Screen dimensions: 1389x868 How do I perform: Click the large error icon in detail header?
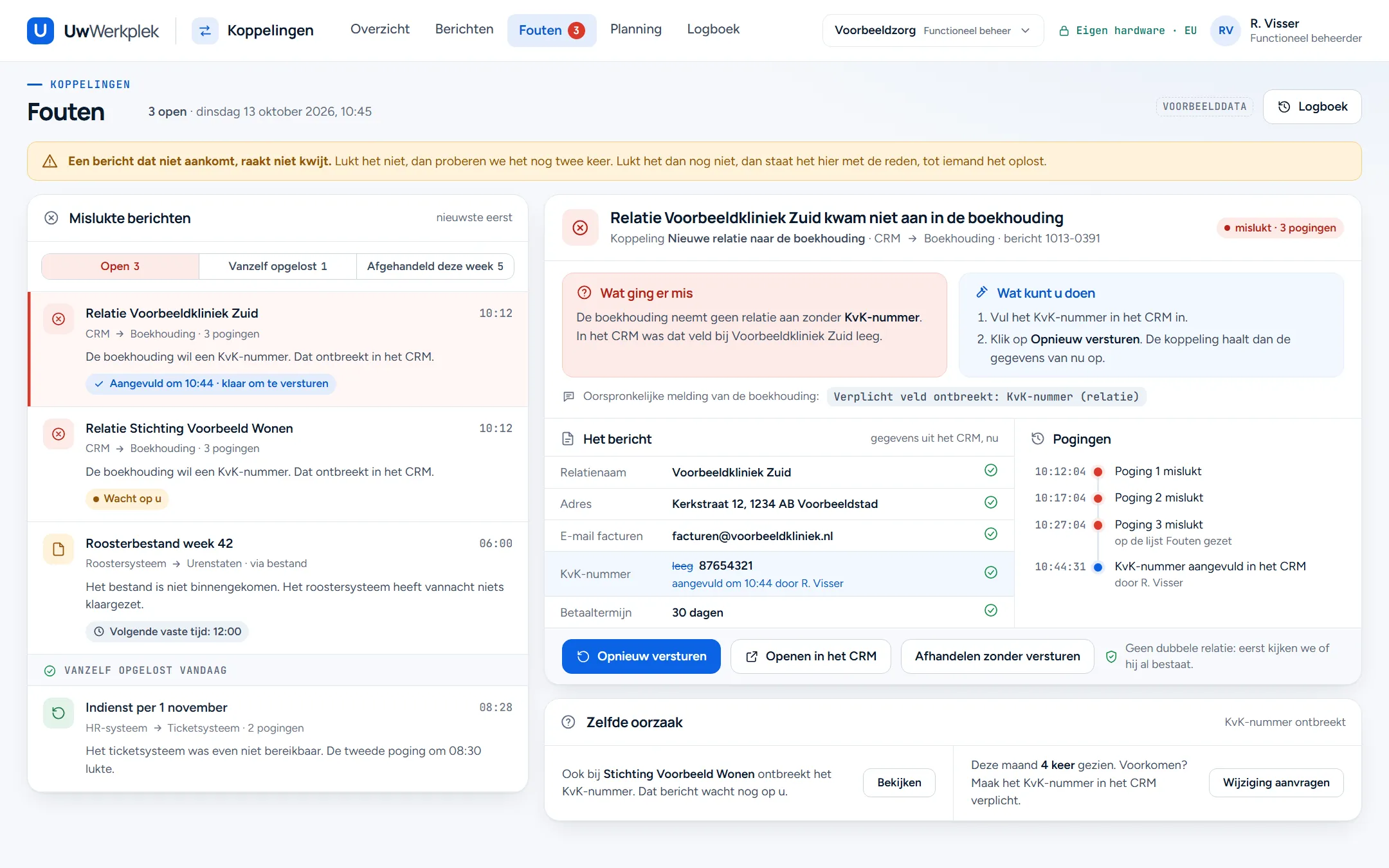coord(580,228)
